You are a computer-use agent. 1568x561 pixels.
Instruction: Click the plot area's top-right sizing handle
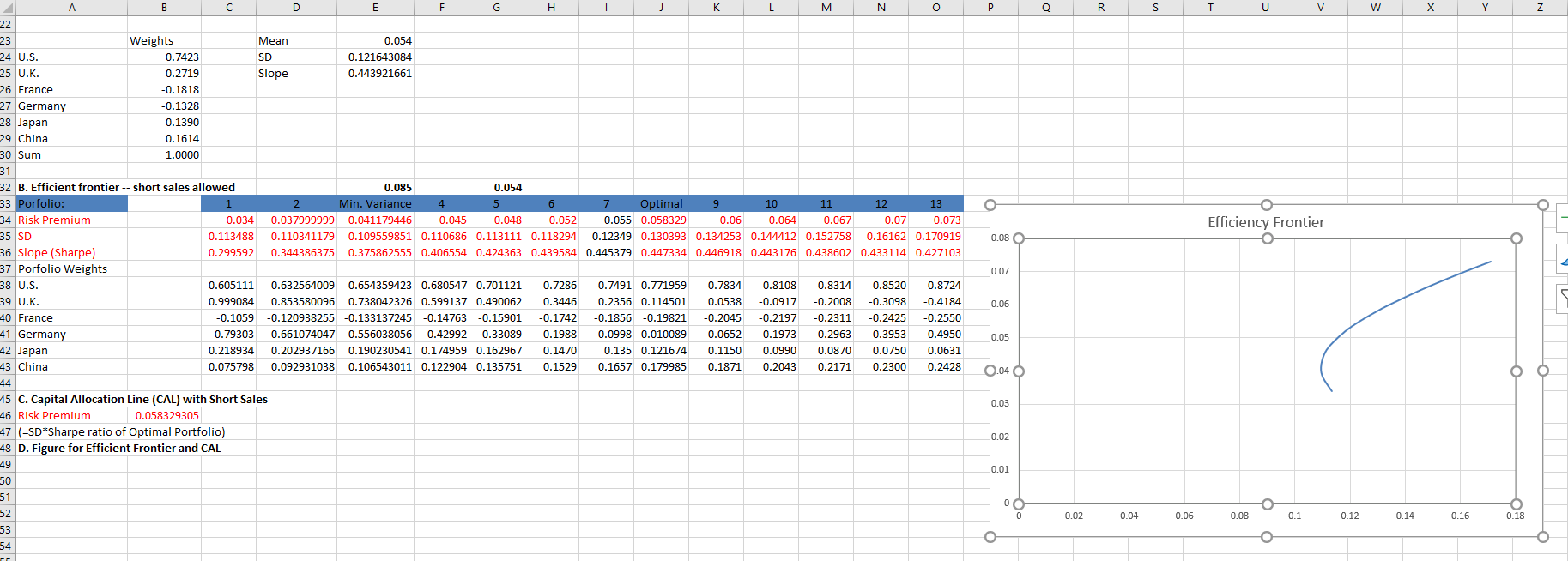click(x=1517, y=238)
